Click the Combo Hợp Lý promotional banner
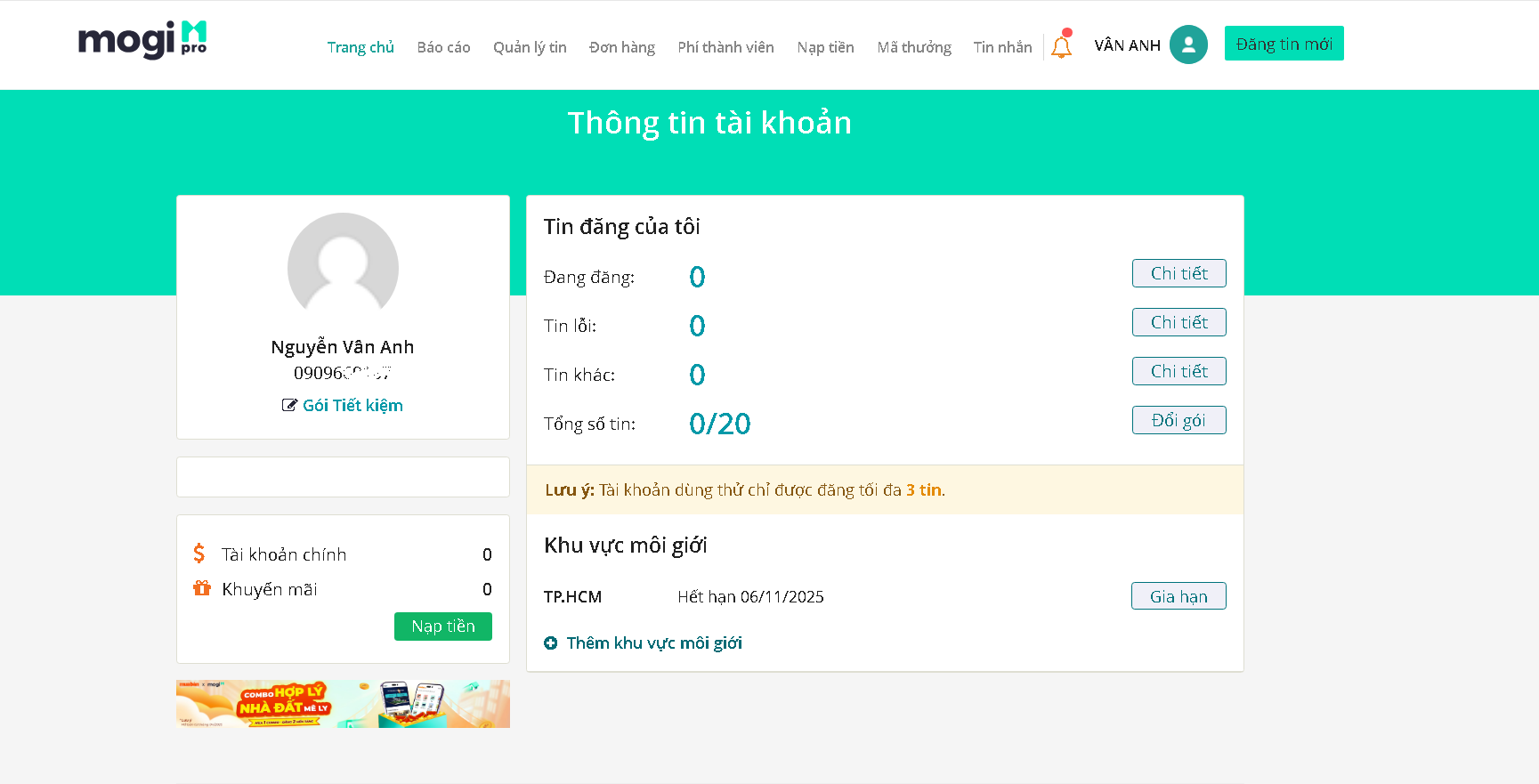Image resolution: width=1539 pixels, height=784 pixels. [343, 704]
